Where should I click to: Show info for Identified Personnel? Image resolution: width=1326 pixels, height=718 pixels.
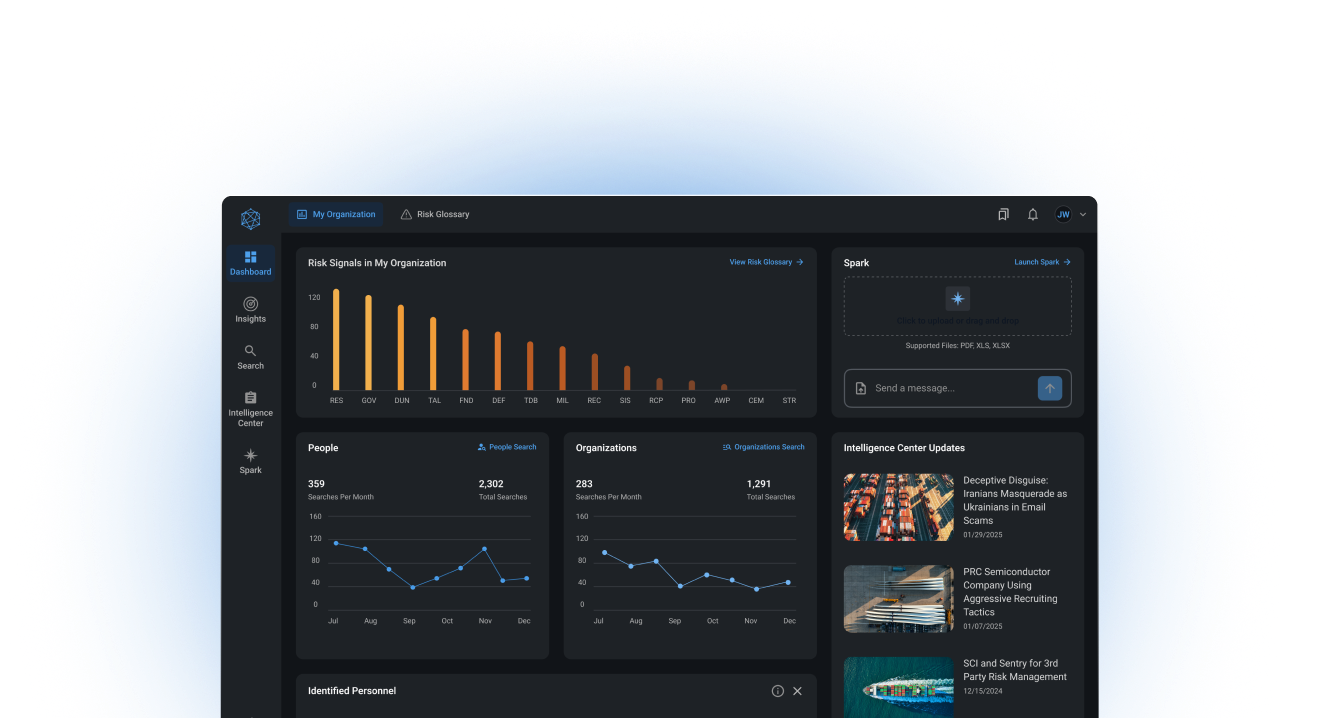777,691
